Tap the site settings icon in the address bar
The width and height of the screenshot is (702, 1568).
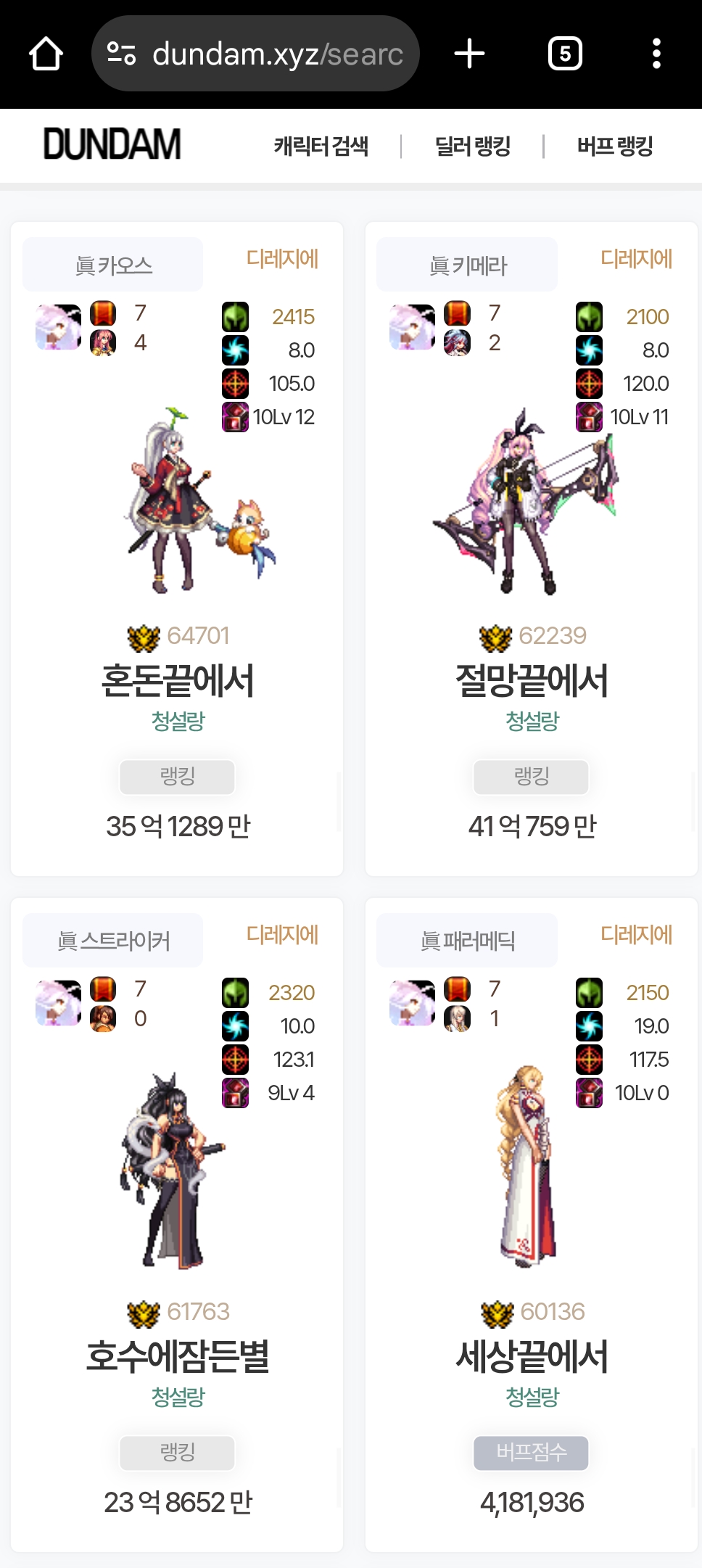(x=121, y=54)
